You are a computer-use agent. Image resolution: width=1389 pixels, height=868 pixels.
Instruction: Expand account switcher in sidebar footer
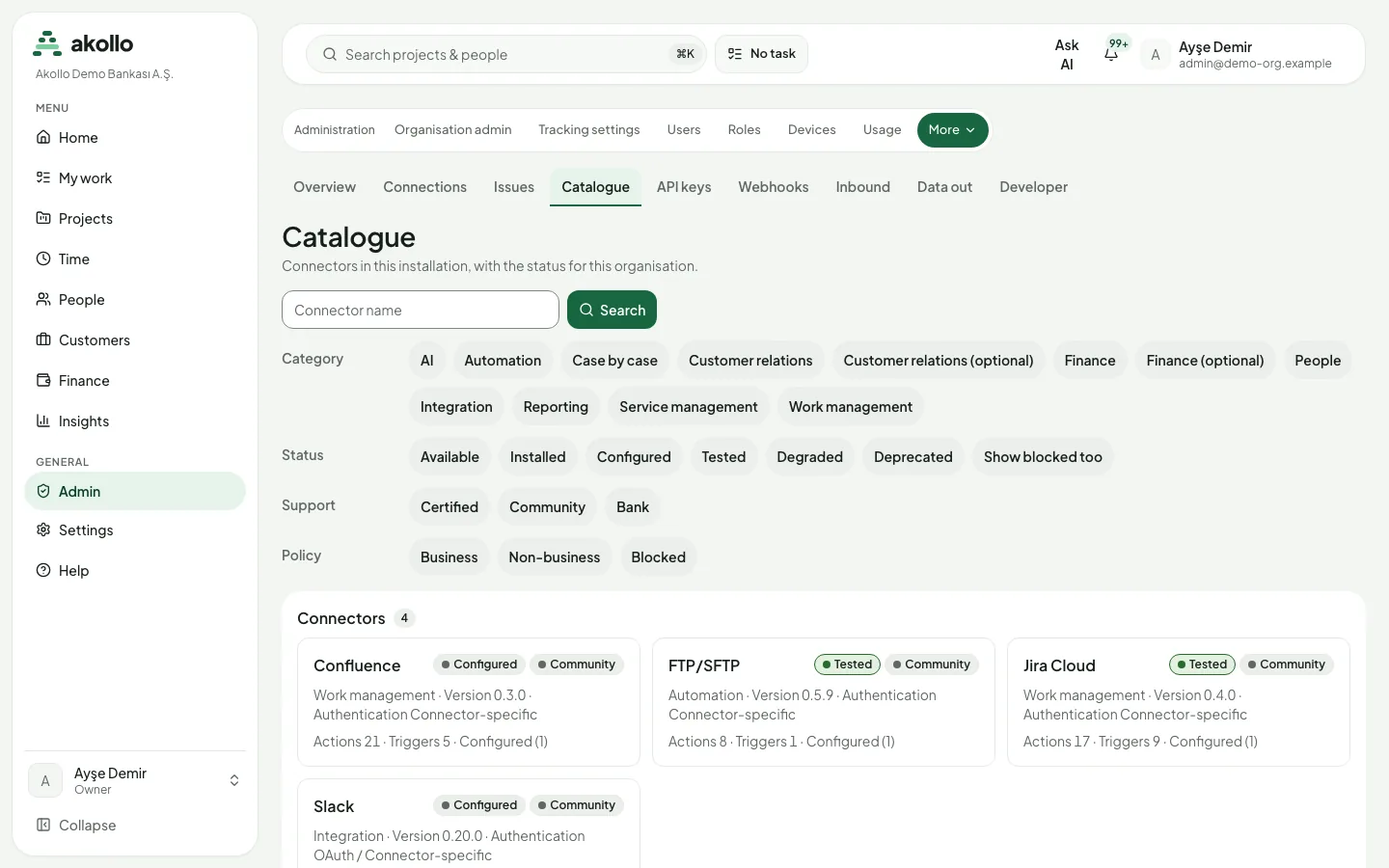click(x=234, y=780)
